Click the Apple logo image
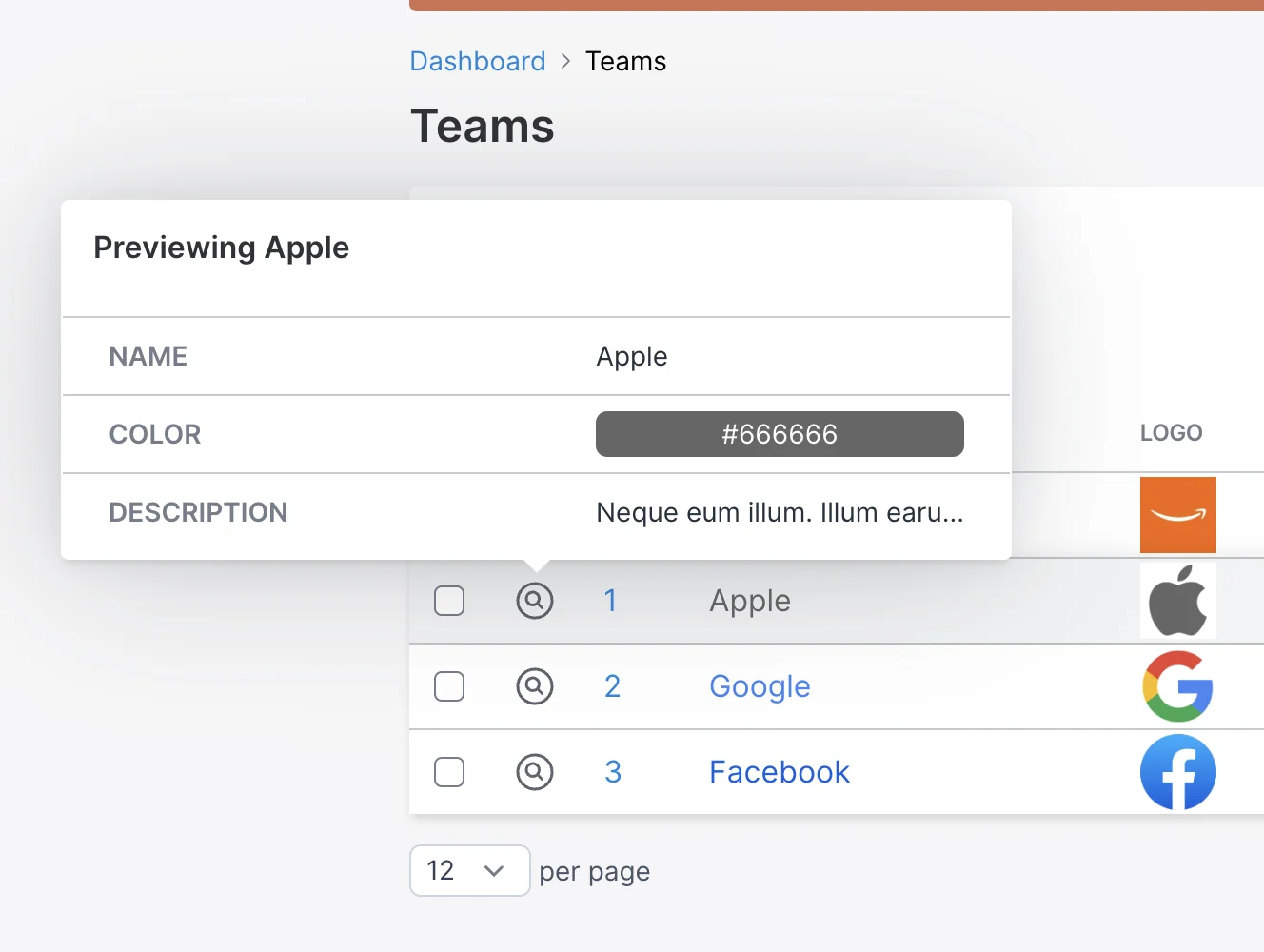The height and width of the screenshot is (952, 1264). coord(1178,601)
